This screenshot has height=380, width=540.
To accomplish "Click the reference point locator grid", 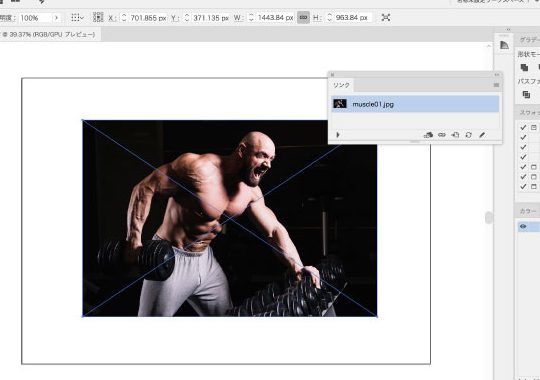I will [98, 17].
